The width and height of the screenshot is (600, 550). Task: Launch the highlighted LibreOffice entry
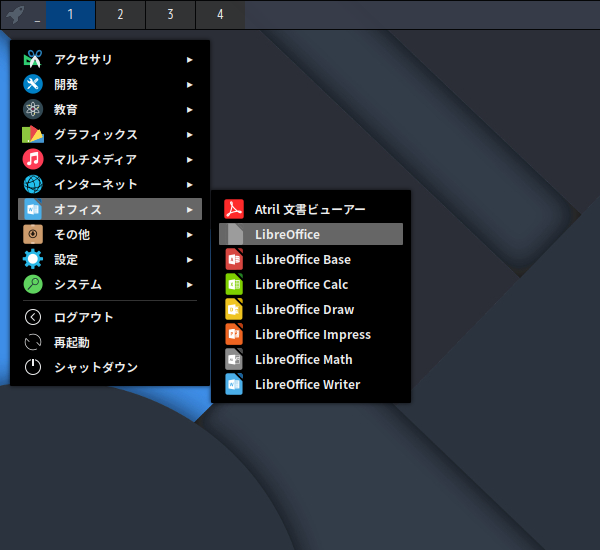click(x=311, y=234)
